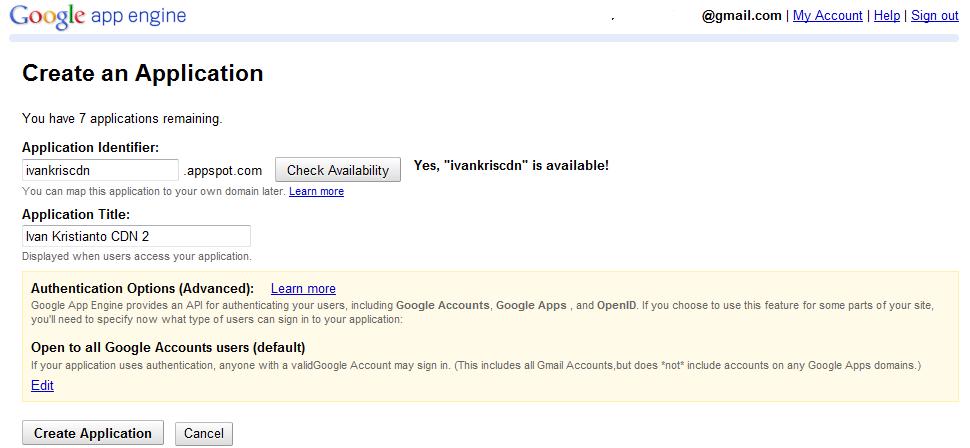This screenshot has width=970, height=448.
Task: Open Learn more about domain mapping
Action: tap(316, 191)
